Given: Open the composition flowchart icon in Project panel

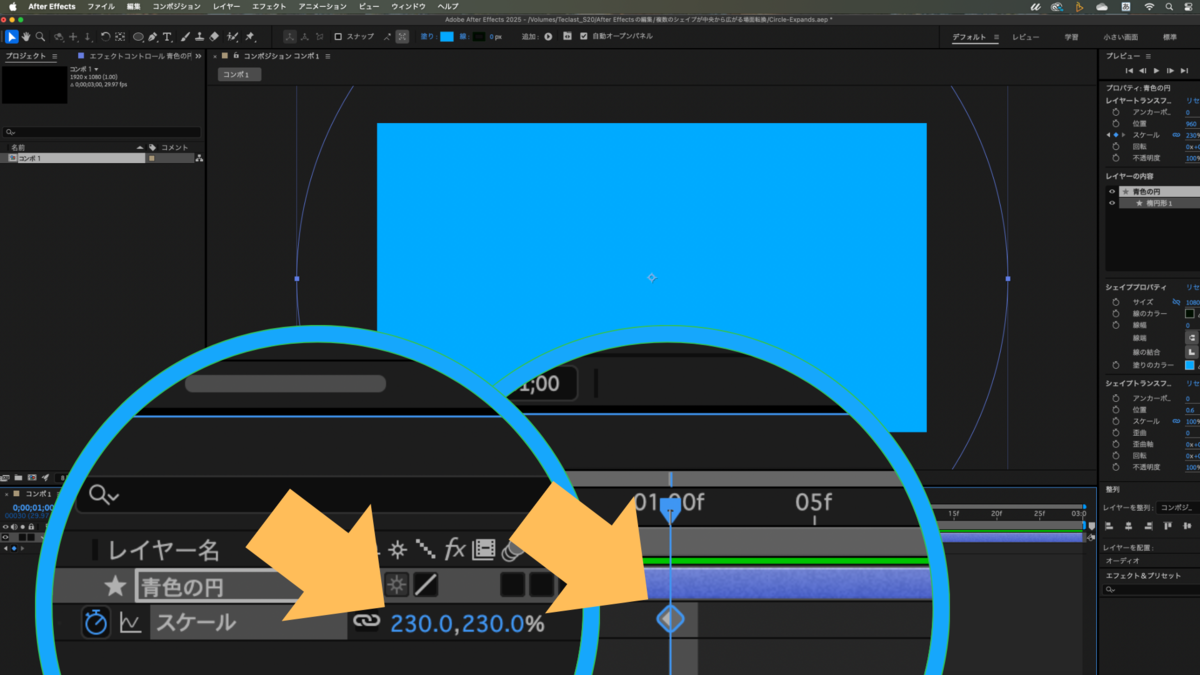Looking at the screenshot, I should (x=199, y=158).
